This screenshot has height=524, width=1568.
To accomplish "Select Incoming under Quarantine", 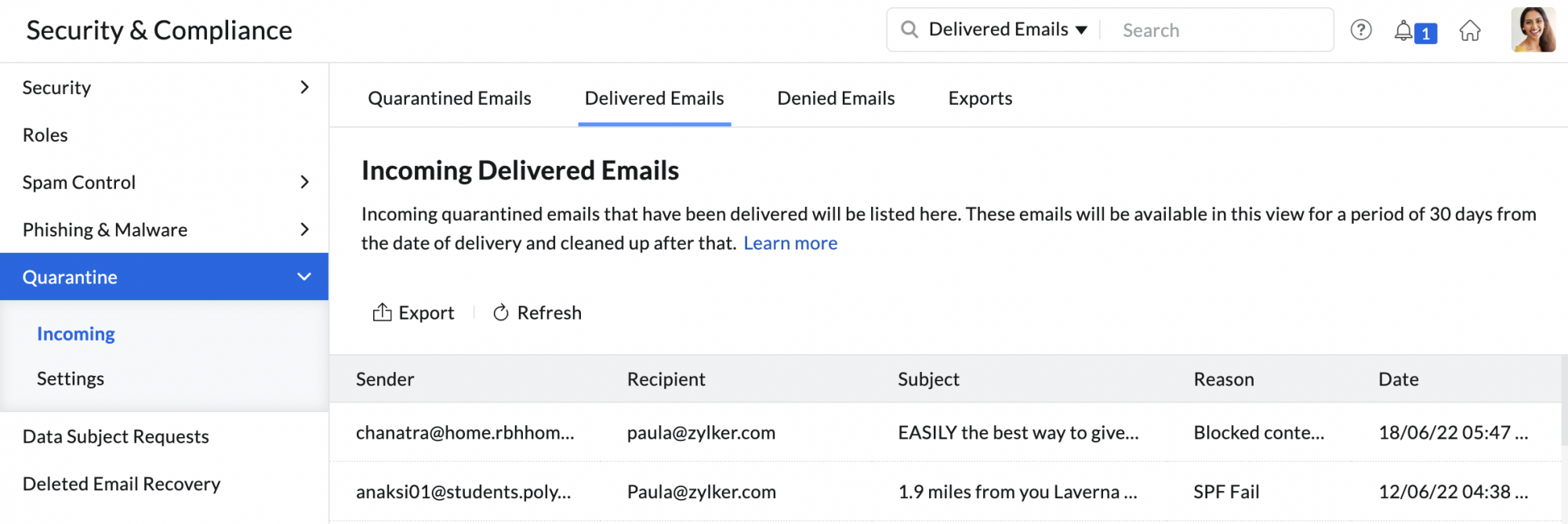I will click(75, 334).
